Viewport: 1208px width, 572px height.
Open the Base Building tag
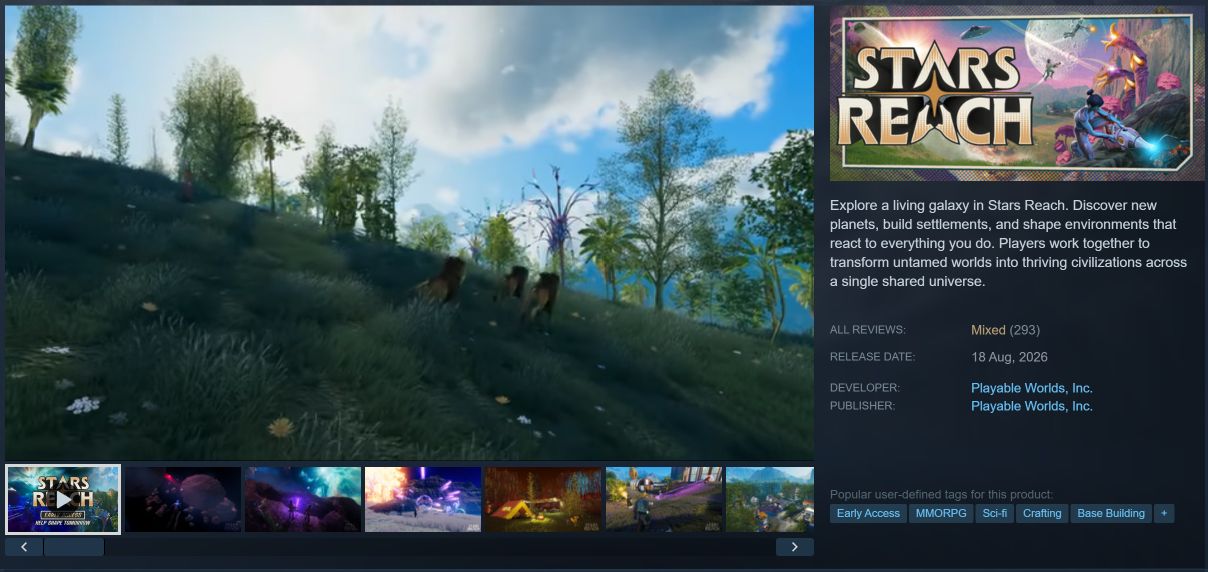pyautogui.click(x=1111, y=513)
